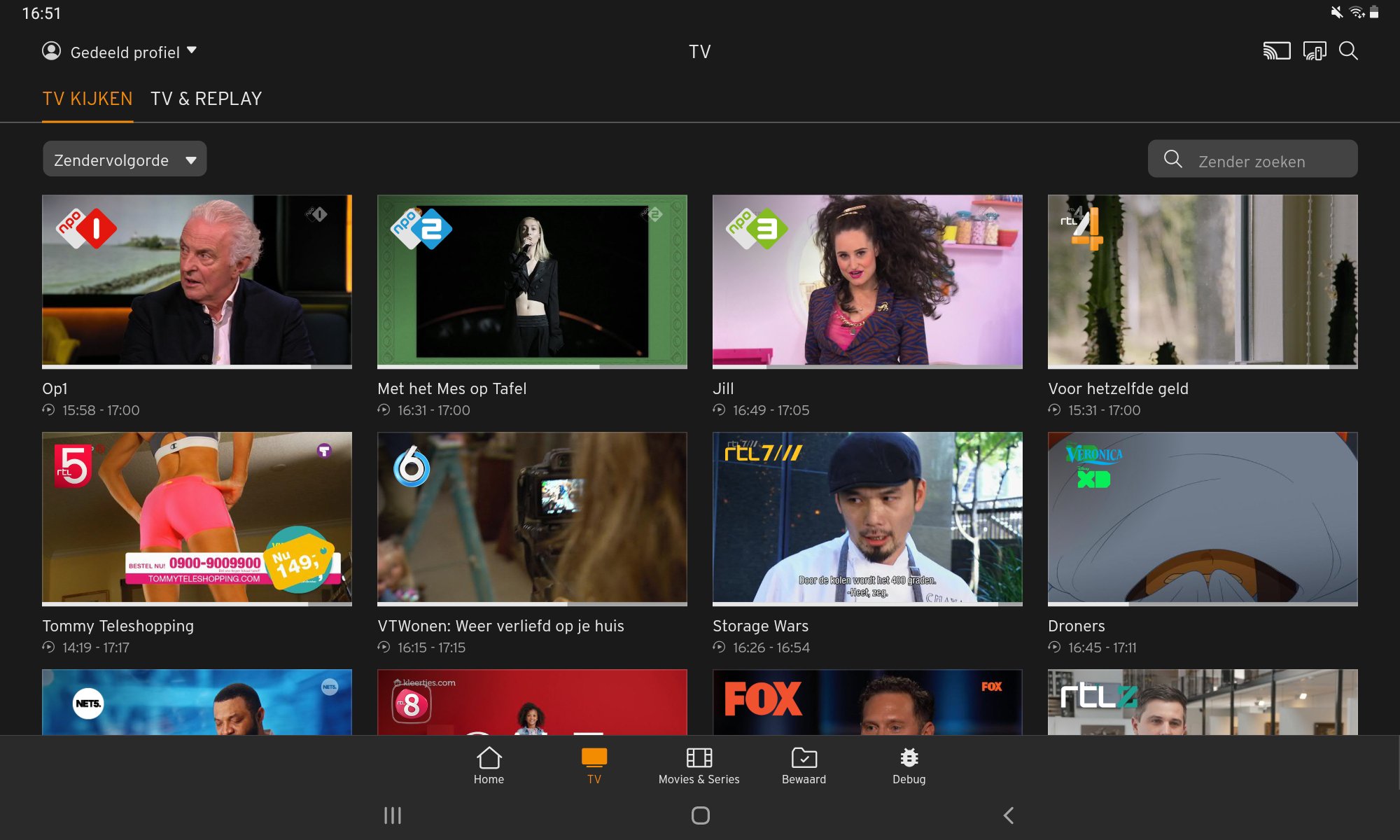The height and width of the screenshot is (840, 1400).
Task: Open the Bewaard saved folder icon
Action: pyautogui.click(x=804, y=757)
